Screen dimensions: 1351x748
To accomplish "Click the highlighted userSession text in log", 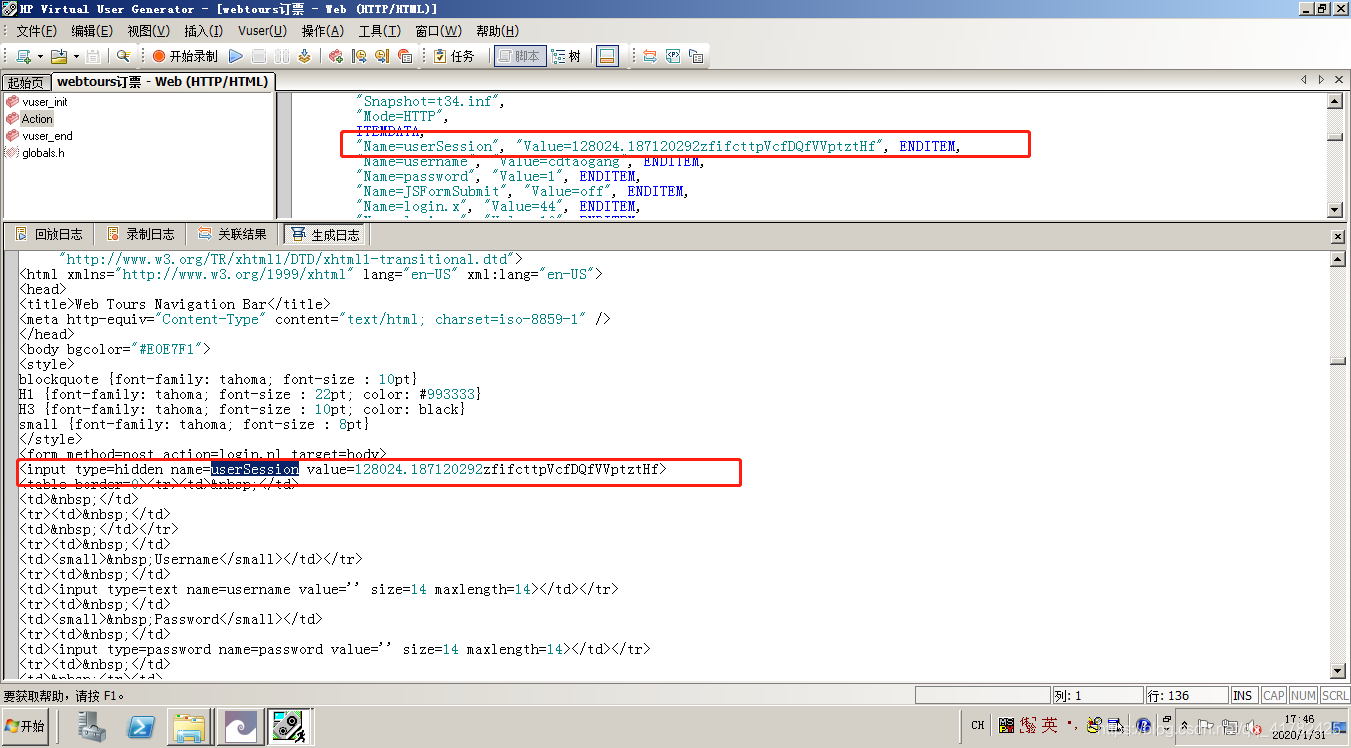I will (254, 469).
